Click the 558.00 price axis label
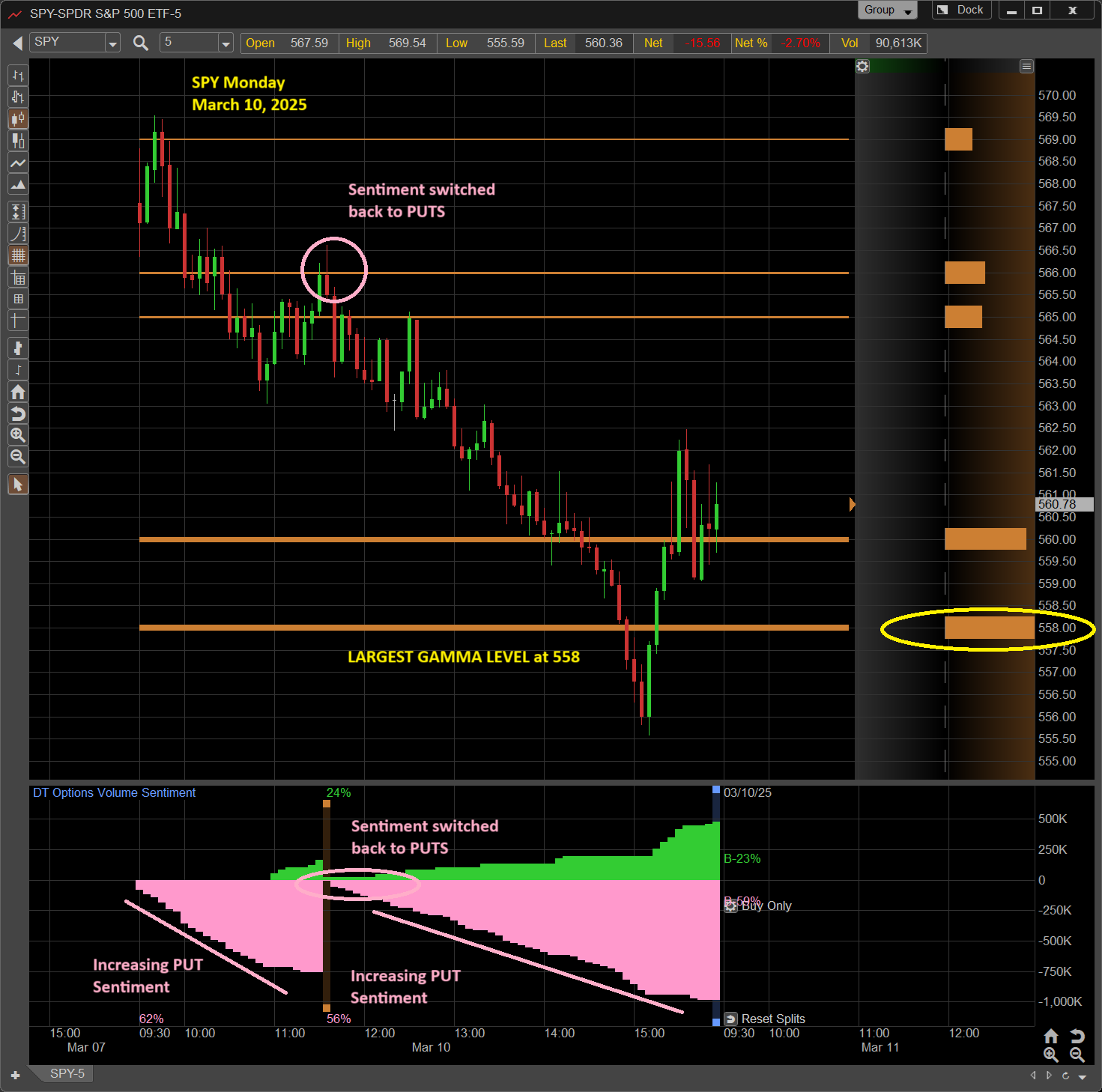The width and height of the screenshot is (1102, 1092). point(1057,628)
